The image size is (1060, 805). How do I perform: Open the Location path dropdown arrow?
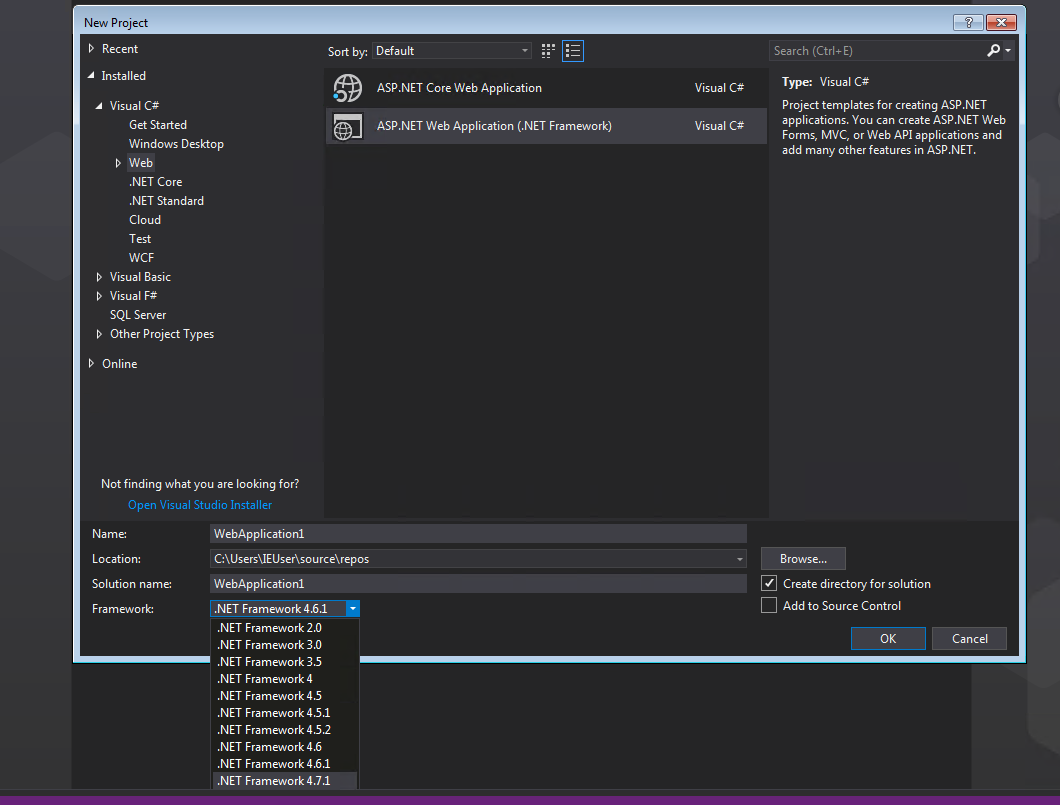(x=739, y=559)
